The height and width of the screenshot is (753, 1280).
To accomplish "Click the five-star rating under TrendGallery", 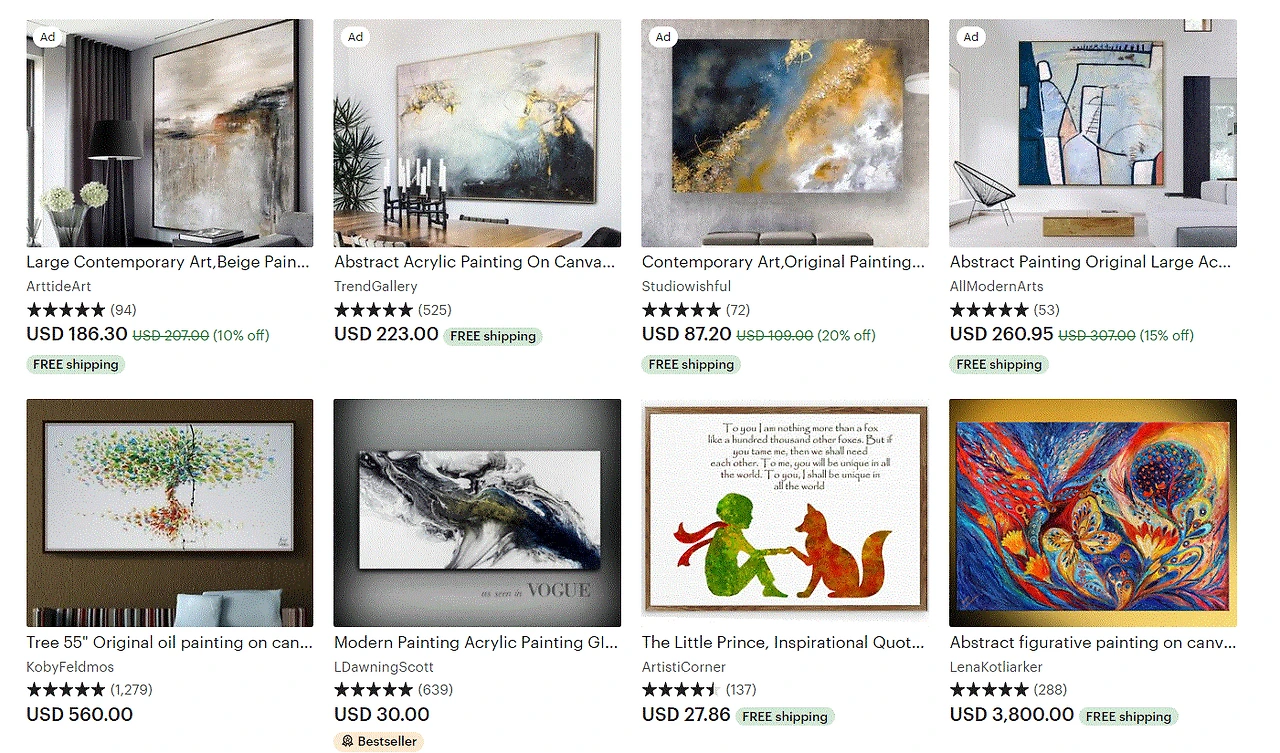I will tap(373, 310).
